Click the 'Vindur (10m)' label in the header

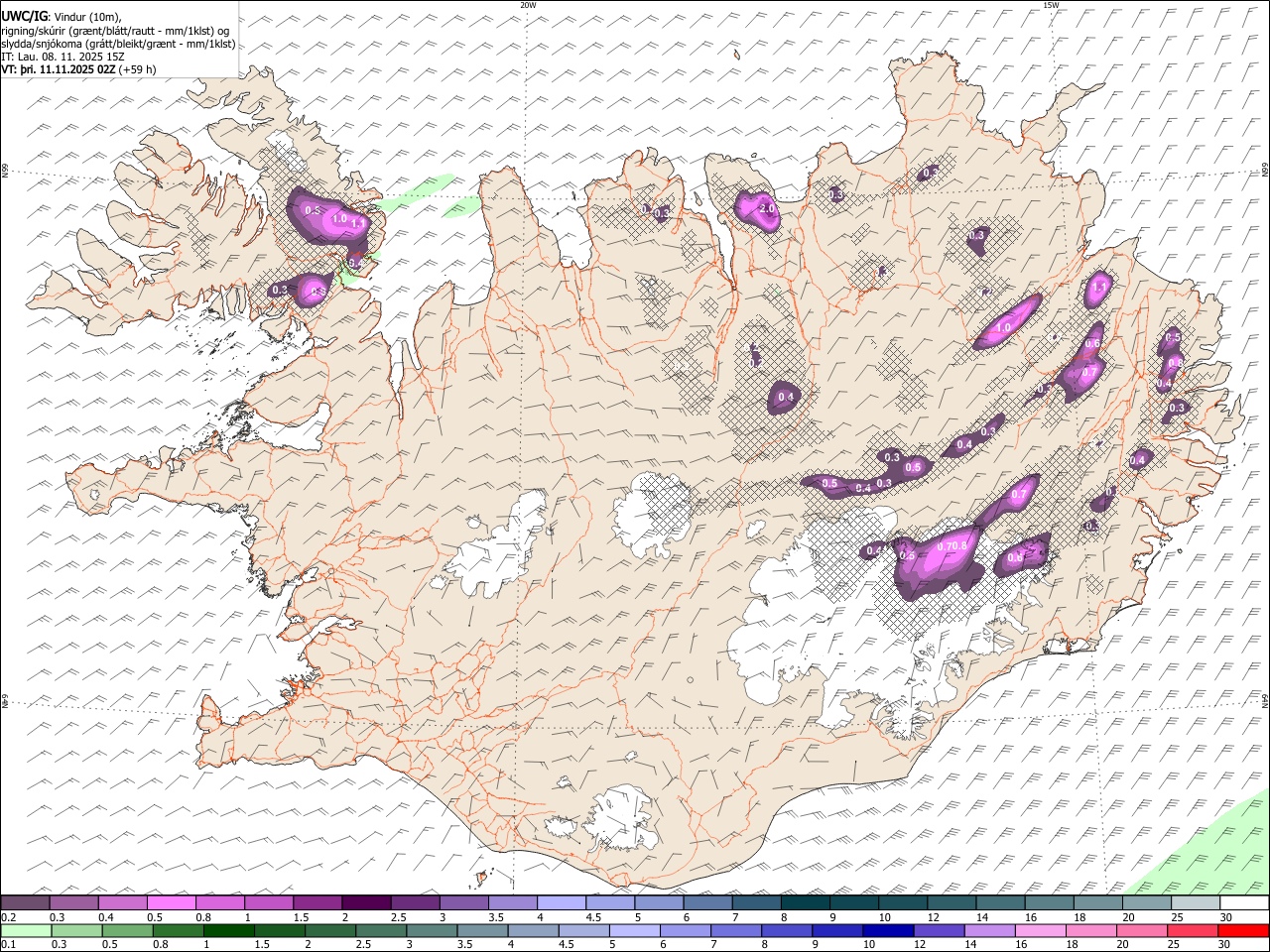[x=86, y=17]
